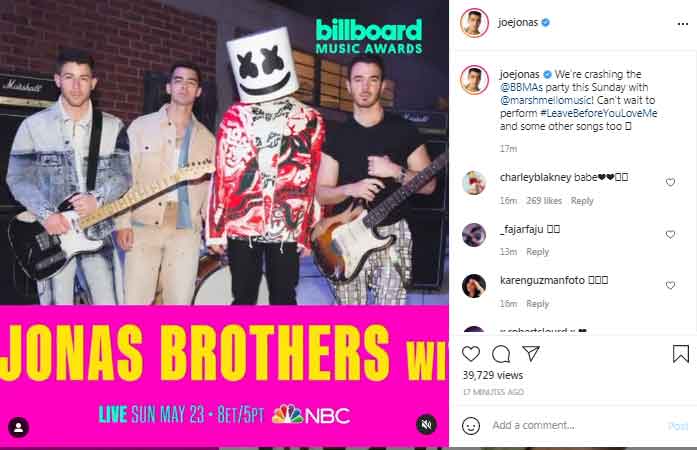Viewport: 697px width, 450px height.
Task: Save the post with the bookmark icon
Action: [681, 354]
